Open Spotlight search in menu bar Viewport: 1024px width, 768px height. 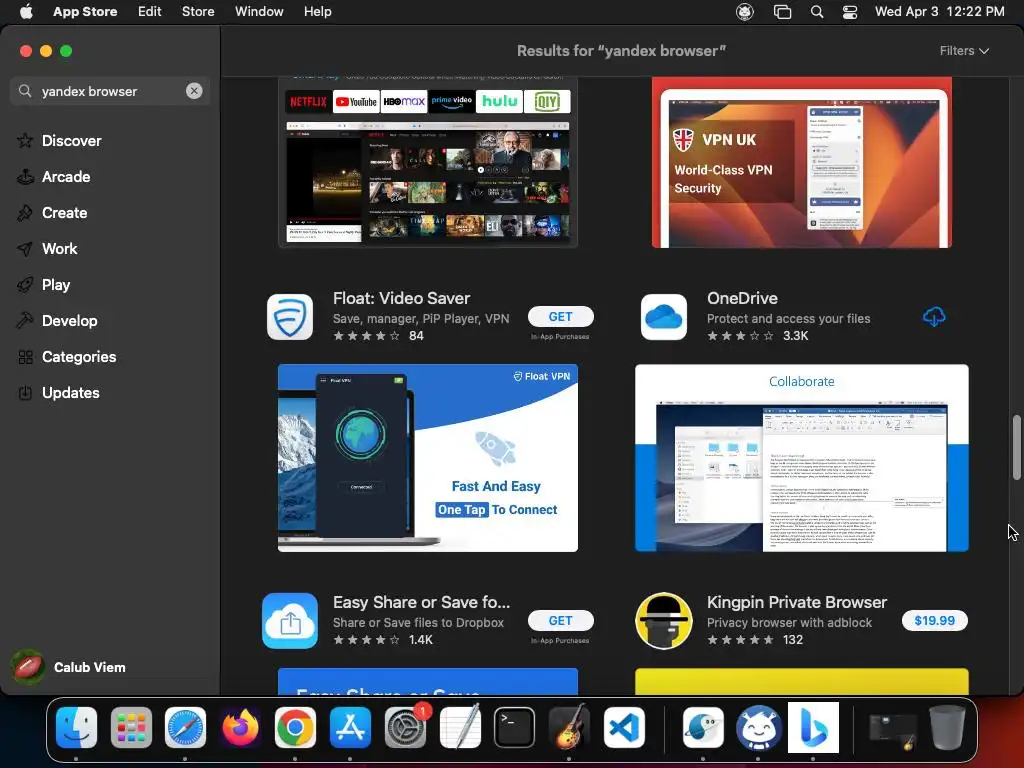click(816, 12)
